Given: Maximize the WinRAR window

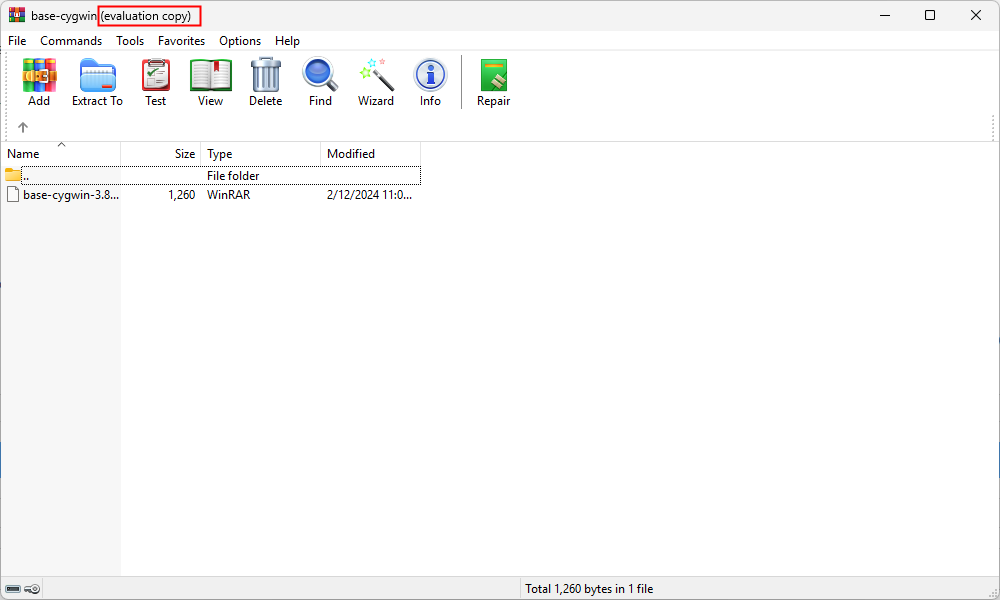Looking at the screenshot, I should coord(930,15).
